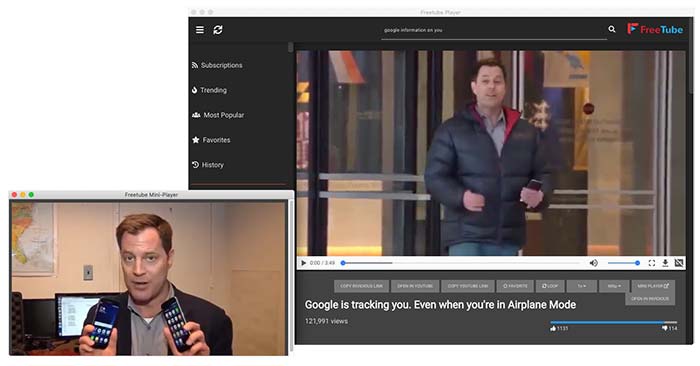Open the hamburger menu icon
This screenshot has width=700, height=366.
(200, 30)
